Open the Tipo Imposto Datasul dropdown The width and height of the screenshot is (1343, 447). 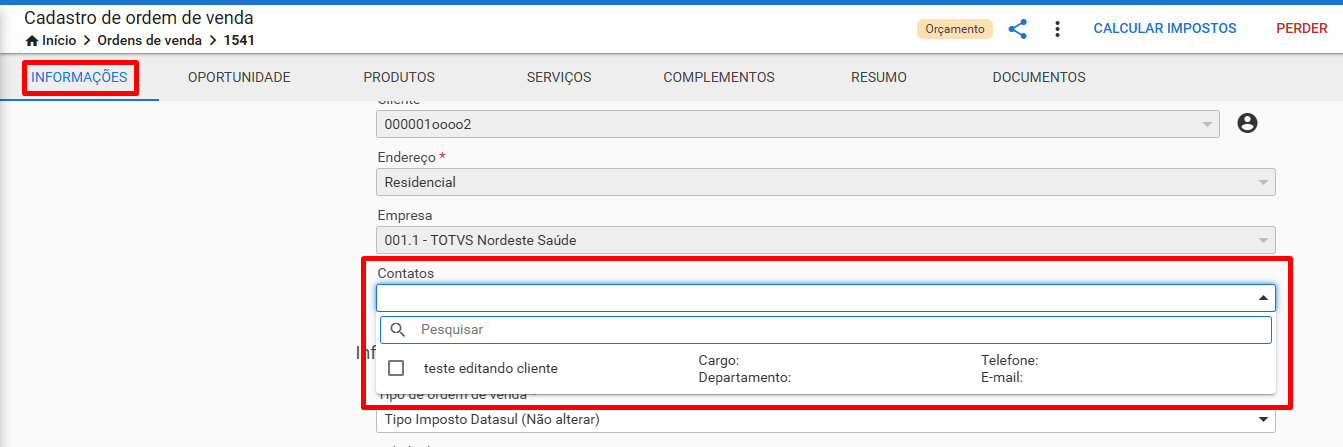[826, 419]
